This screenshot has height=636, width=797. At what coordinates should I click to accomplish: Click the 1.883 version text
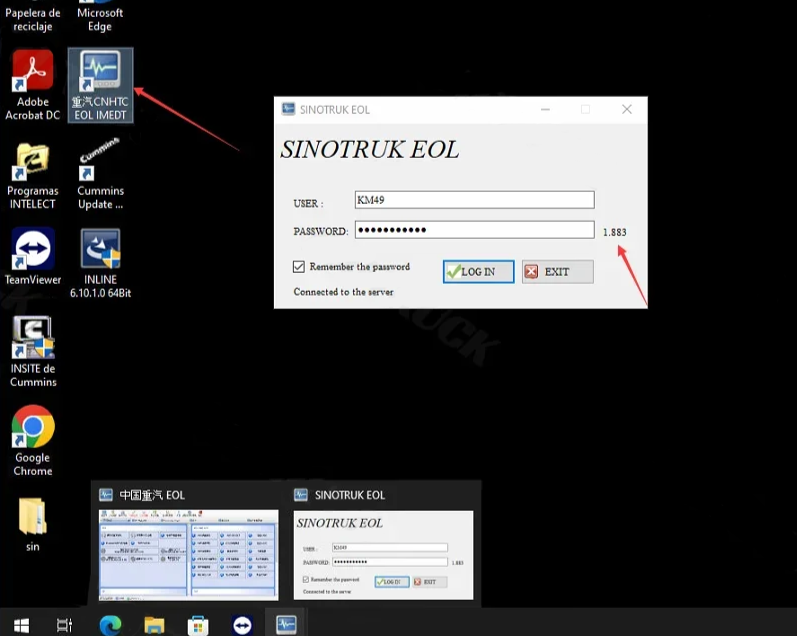tap(615, 232)
